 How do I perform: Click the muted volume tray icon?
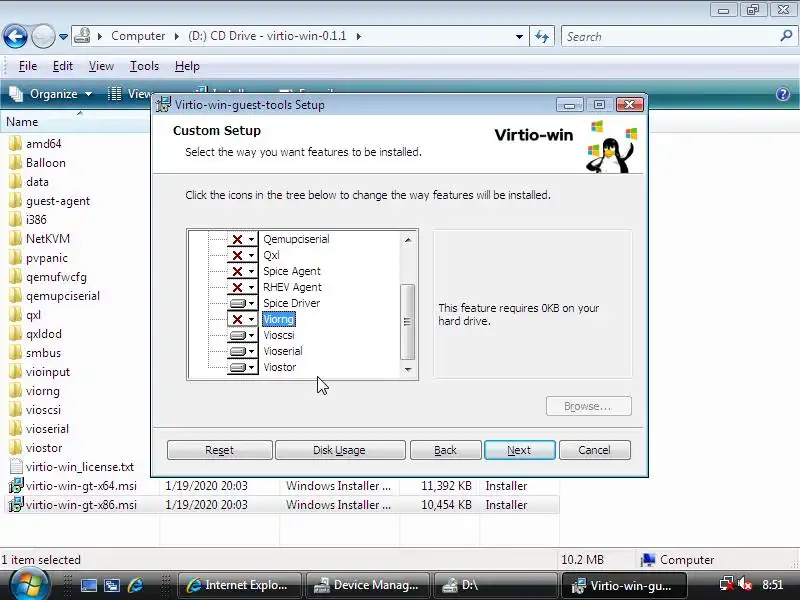pyautogui.click(x=745, y=585)
